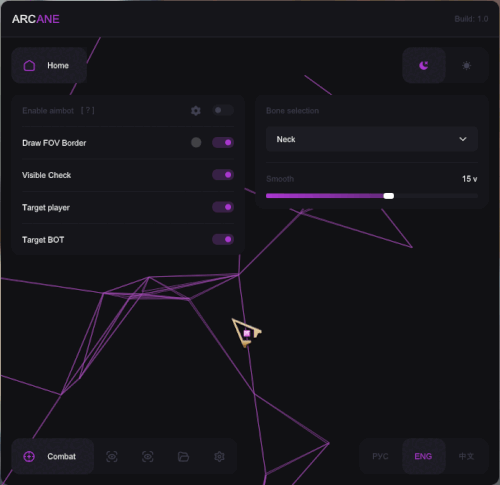Toggle the Draw FOV Border switch

point(223,143)
